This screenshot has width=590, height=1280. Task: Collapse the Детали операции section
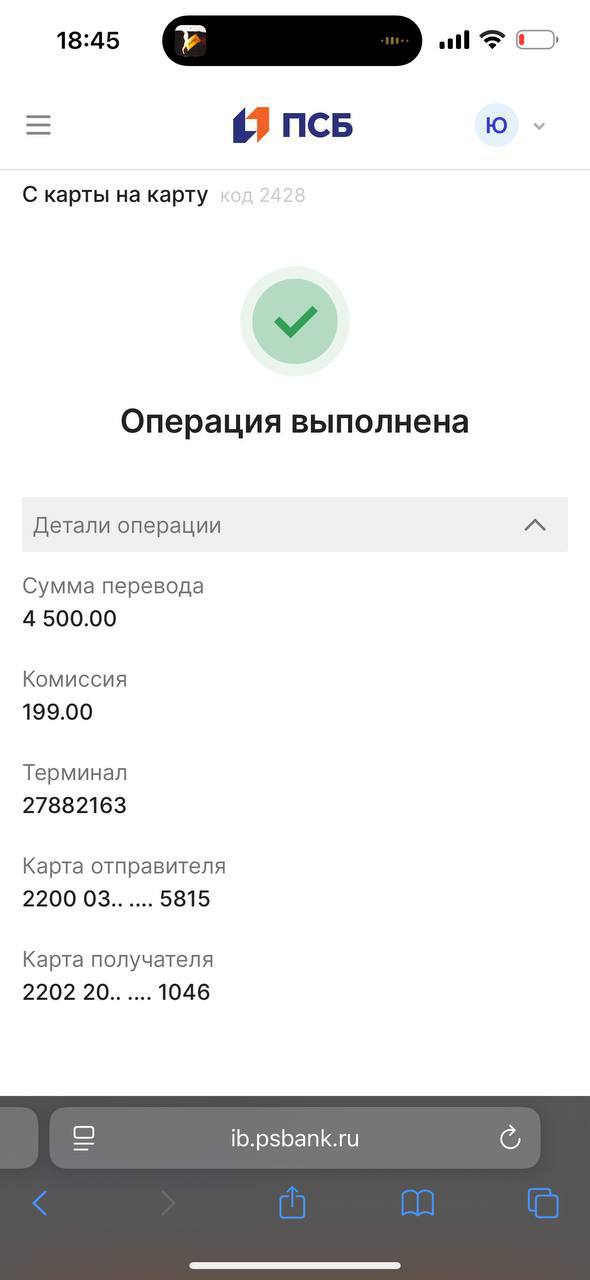[535, 525]
